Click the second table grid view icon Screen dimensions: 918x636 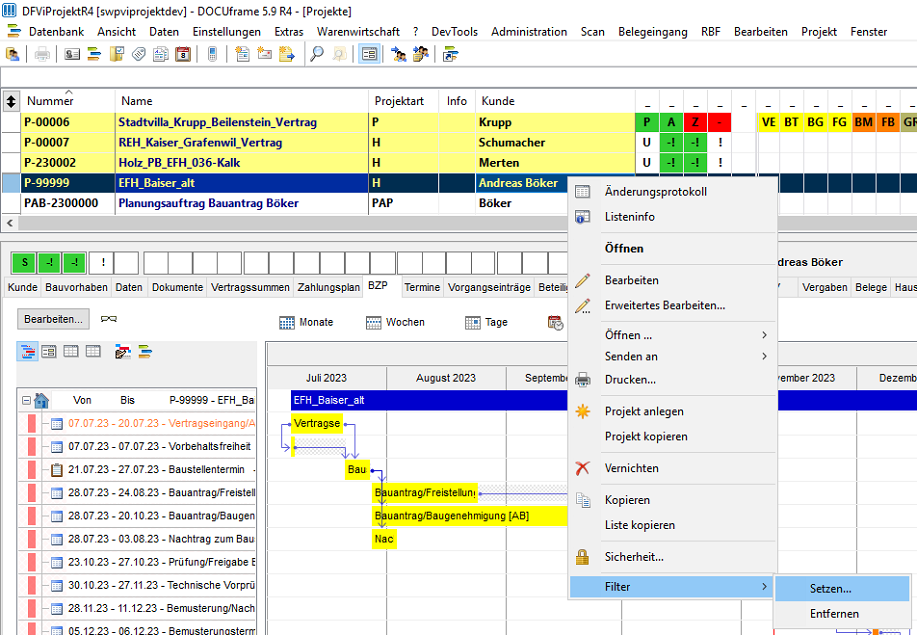coord(93,351)
